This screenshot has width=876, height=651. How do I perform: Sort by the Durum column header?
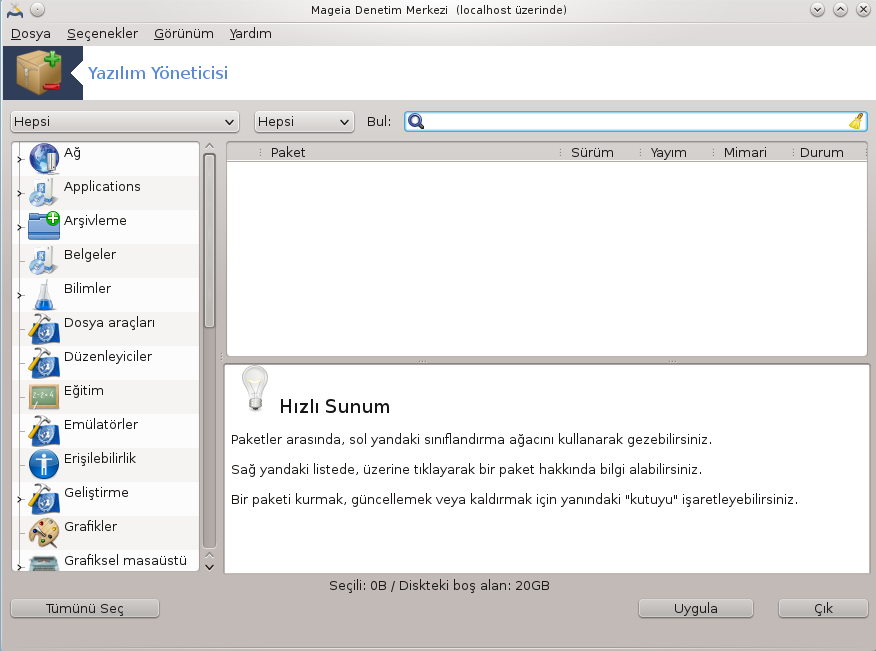829,152
